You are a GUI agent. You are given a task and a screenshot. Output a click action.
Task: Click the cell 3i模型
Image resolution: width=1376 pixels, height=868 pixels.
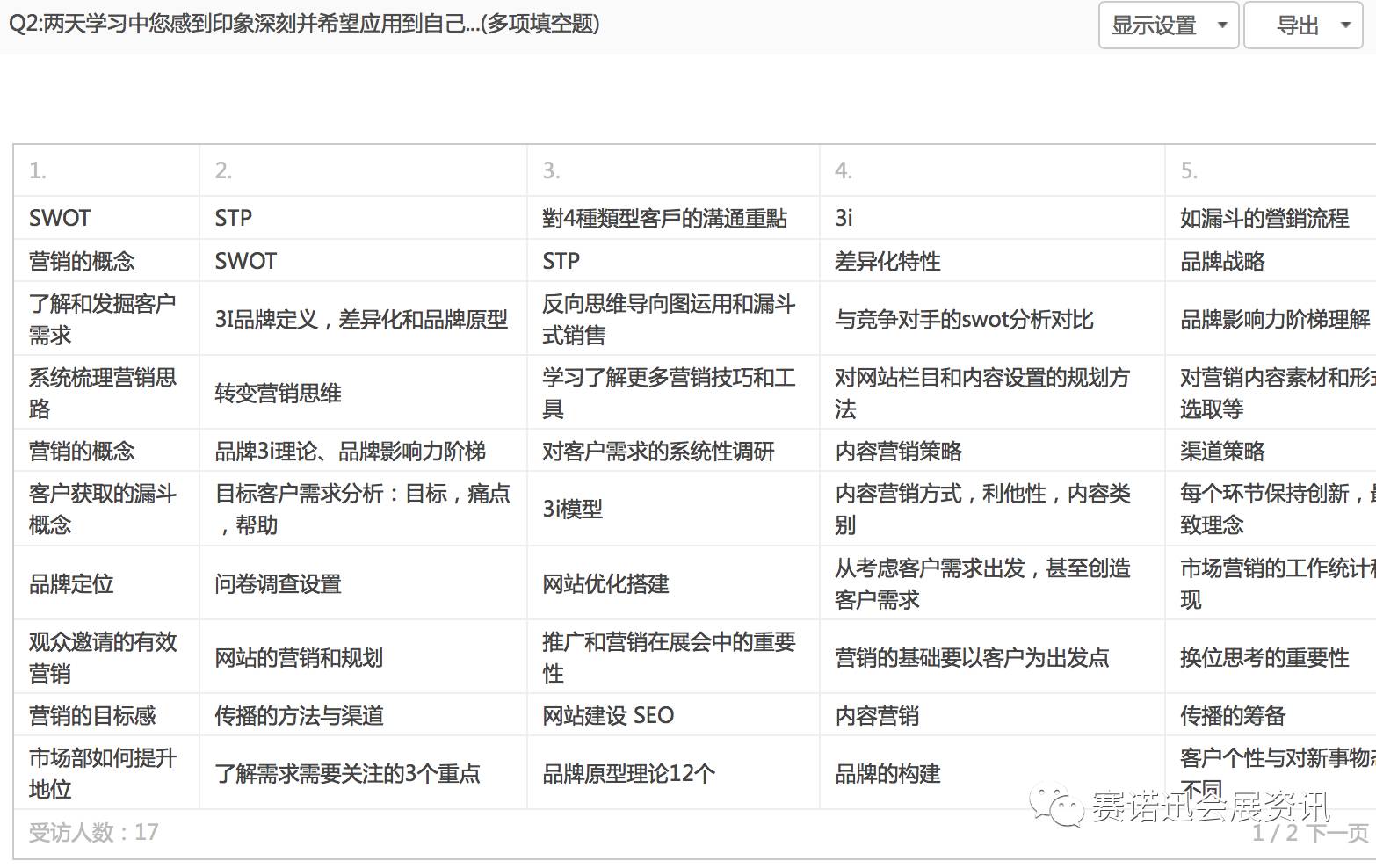[x=673, y=509]
